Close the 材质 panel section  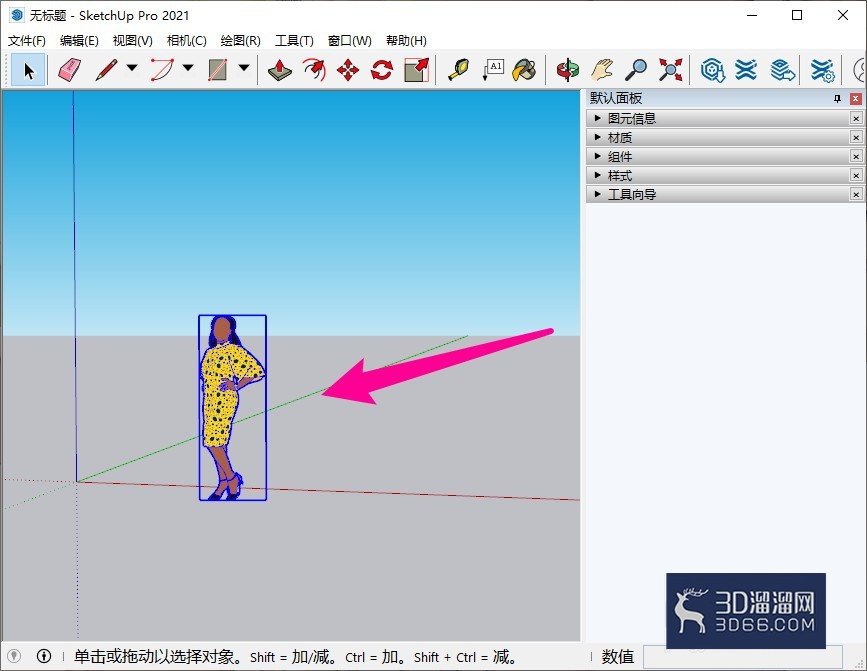pos(856,137)
